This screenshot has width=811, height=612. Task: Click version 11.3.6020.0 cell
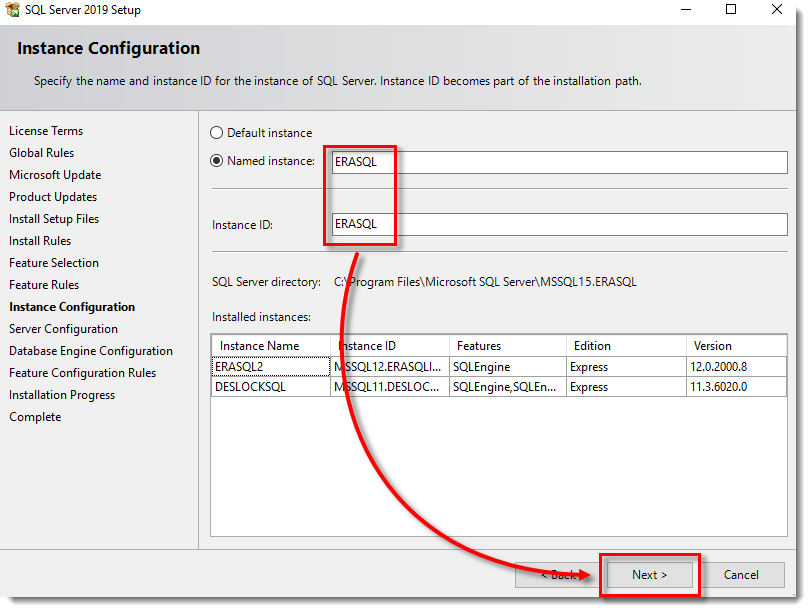737,387
